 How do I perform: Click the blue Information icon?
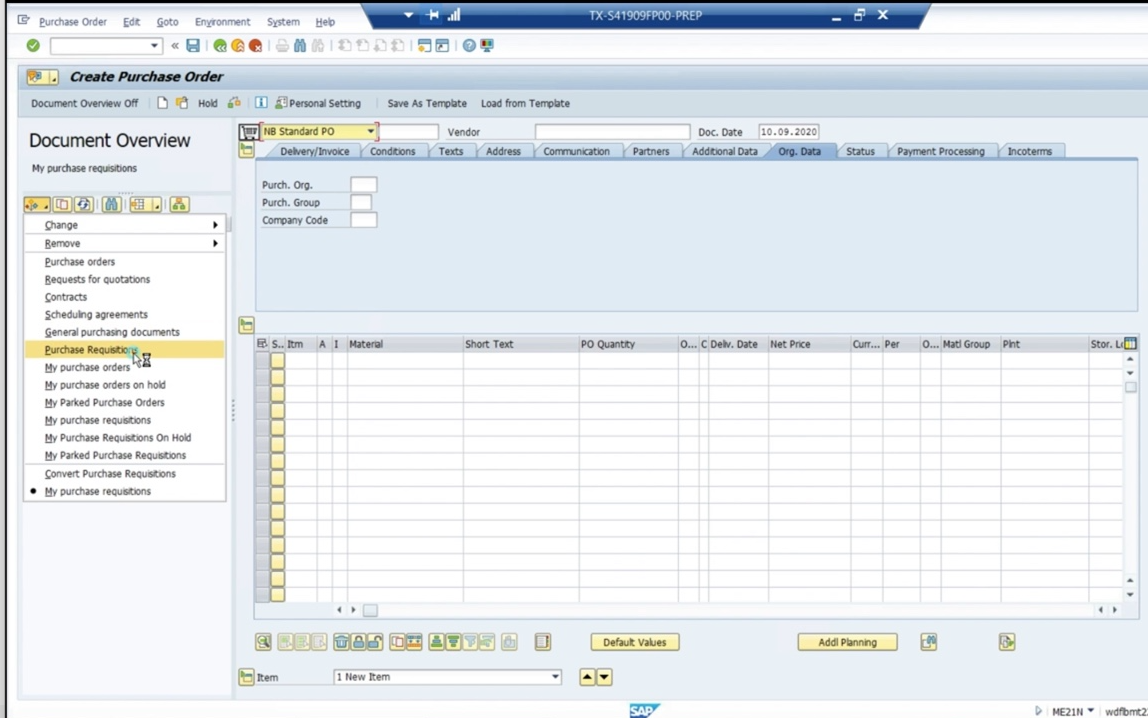[x=261, y=103]
